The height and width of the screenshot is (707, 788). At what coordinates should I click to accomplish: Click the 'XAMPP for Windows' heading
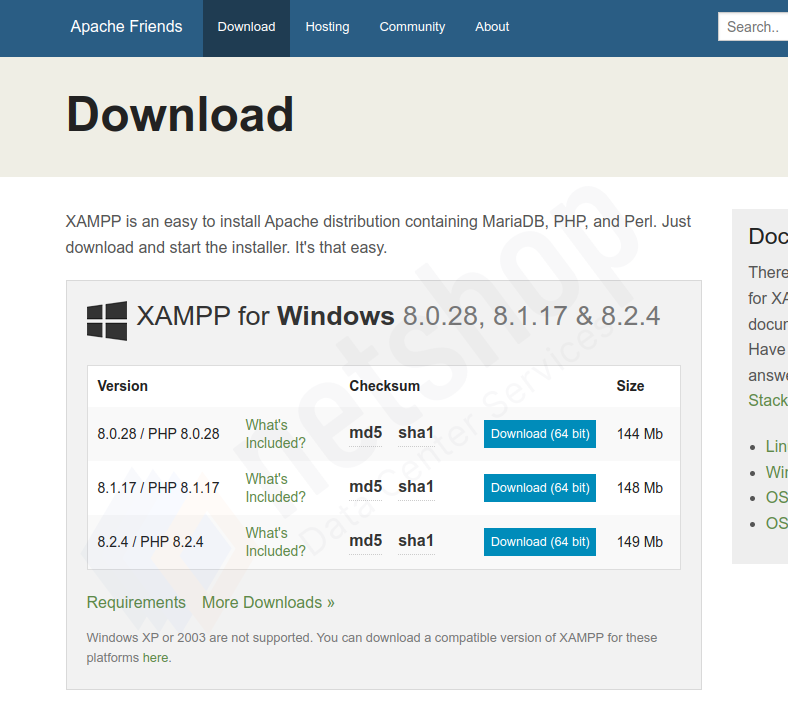pyautogui.click(x=398, y=316)
